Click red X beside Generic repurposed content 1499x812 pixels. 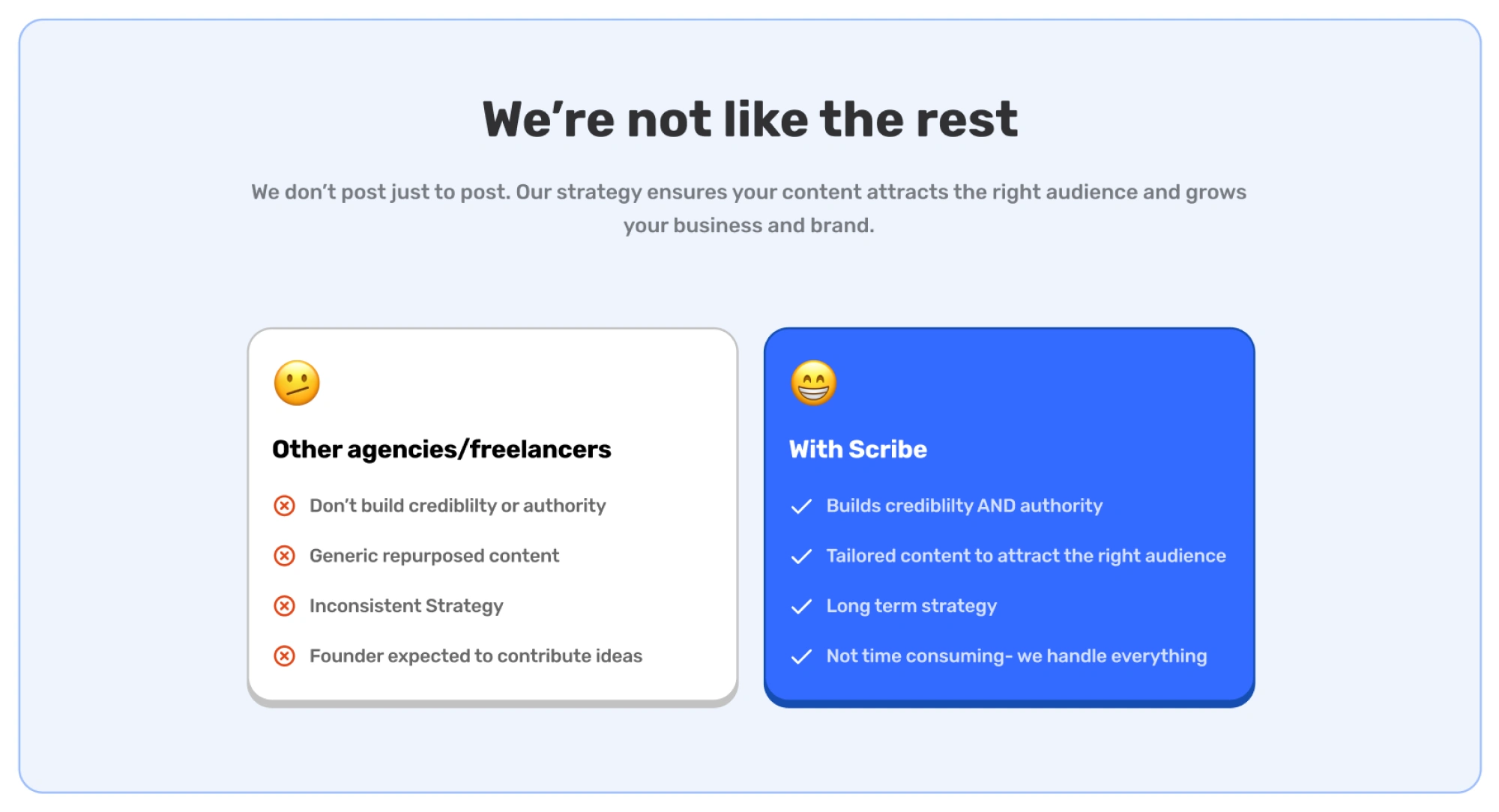[x=284, y=556]
